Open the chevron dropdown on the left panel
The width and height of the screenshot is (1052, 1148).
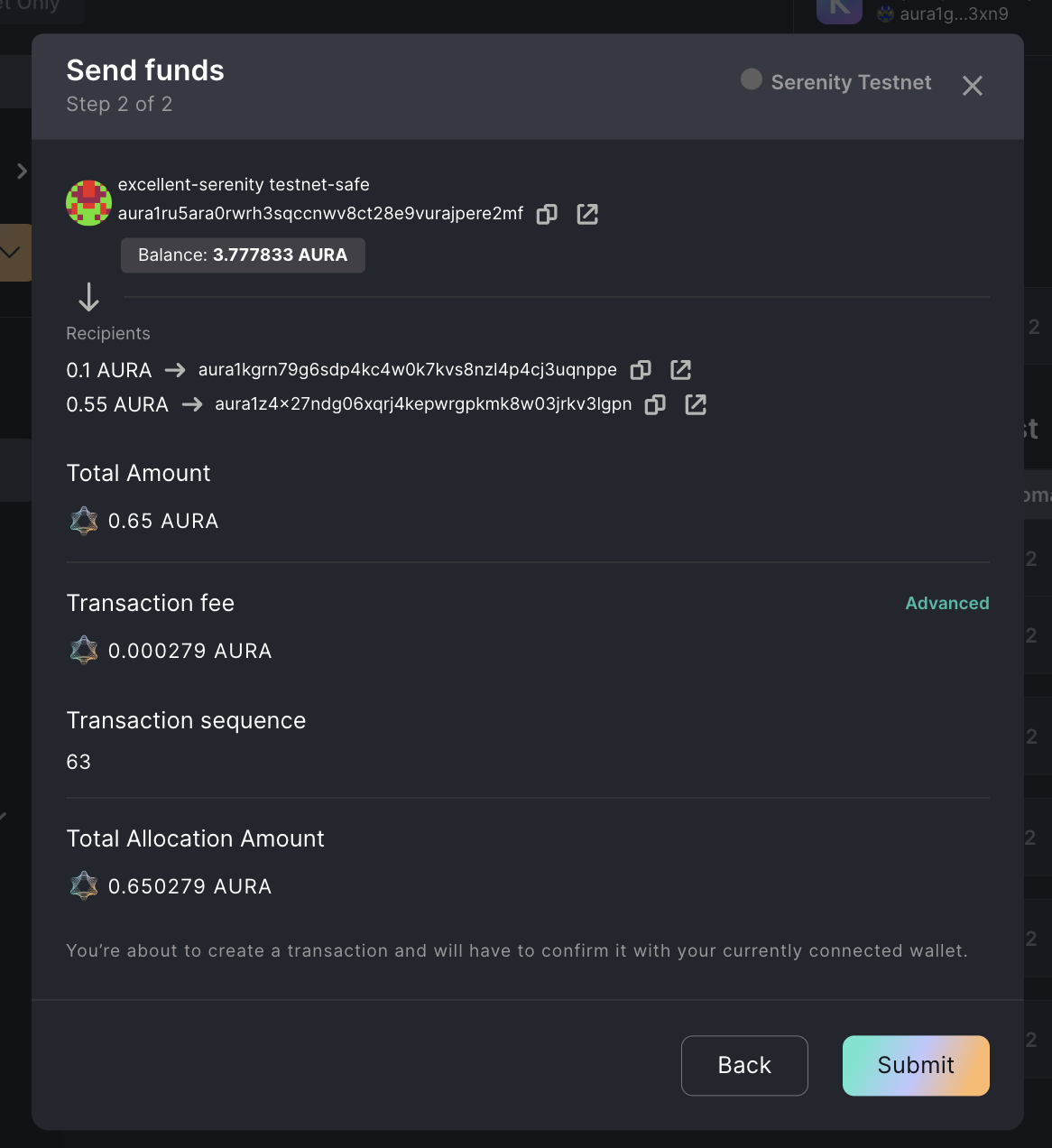pyautogui.click(x=9, y=253)
